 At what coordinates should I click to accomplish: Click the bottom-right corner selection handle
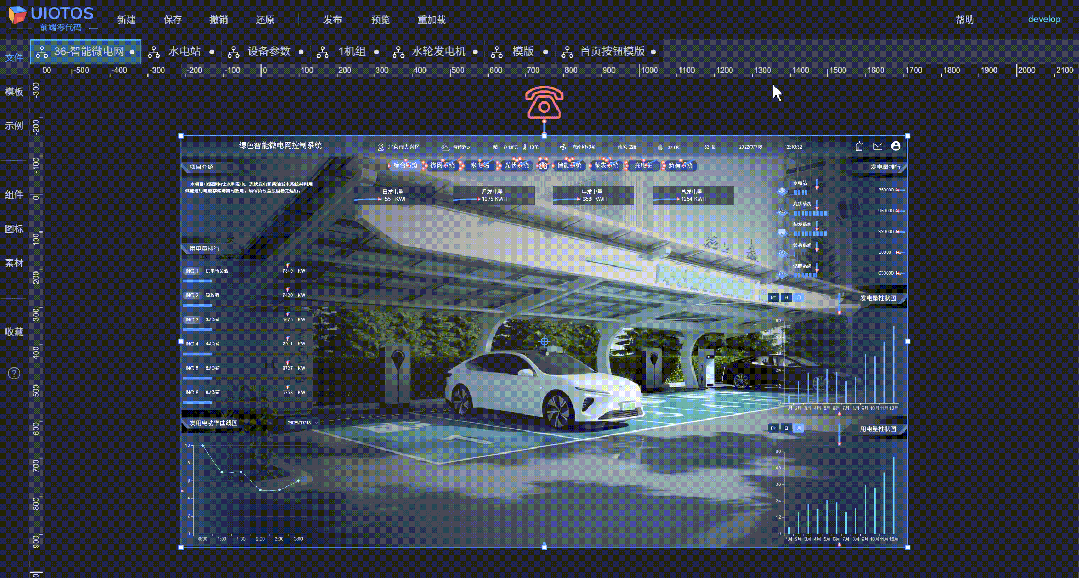click(908, 547)
